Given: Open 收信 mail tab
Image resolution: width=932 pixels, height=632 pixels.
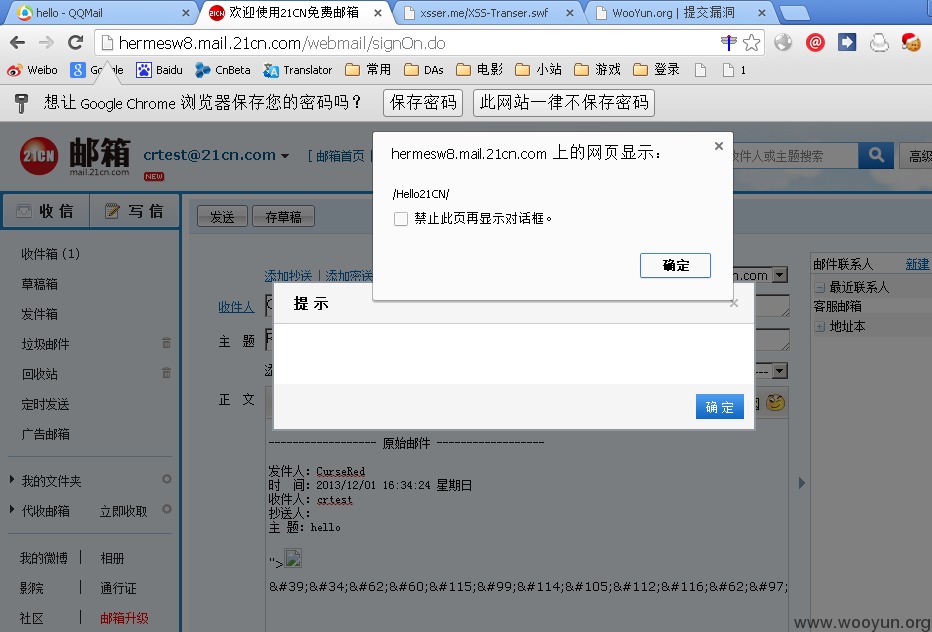Looking at the screenshot, I should point(46,211).
